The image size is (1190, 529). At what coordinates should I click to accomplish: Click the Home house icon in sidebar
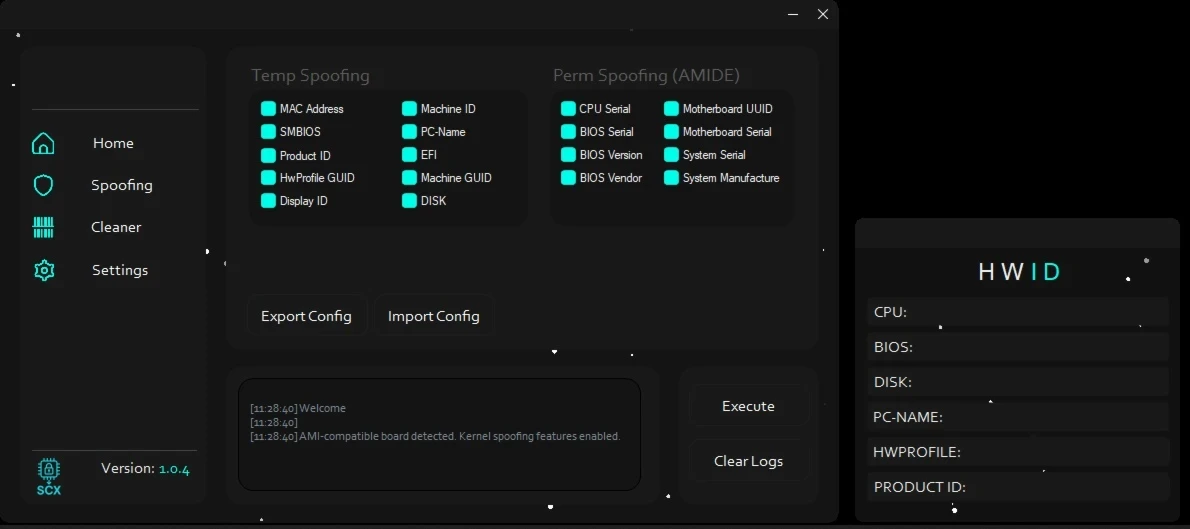[x=43, y=143]
